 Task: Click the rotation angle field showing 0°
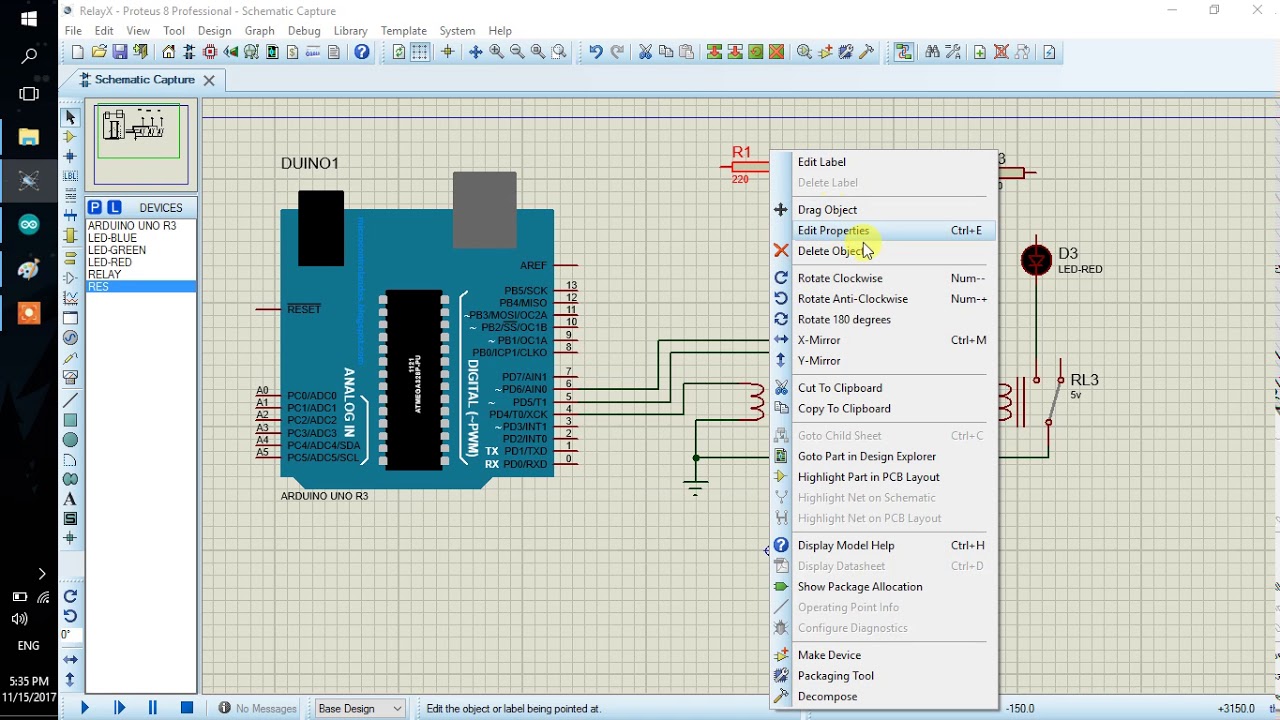coord(70,635)
